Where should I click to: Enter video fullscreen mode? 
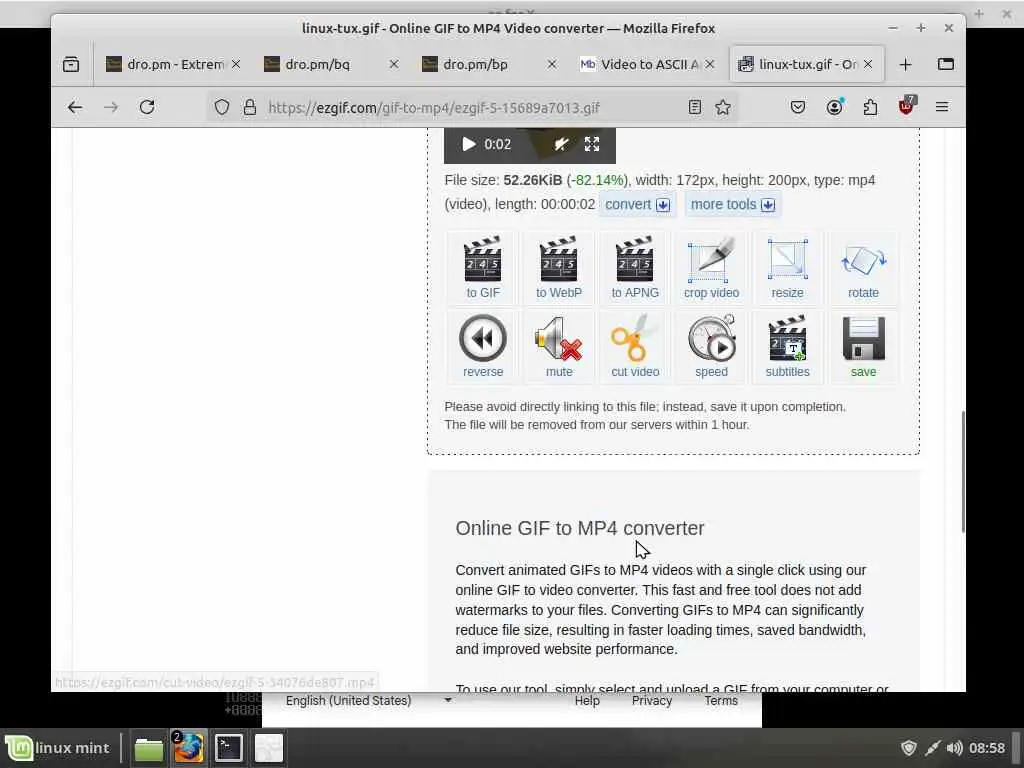tap(592, 144)
